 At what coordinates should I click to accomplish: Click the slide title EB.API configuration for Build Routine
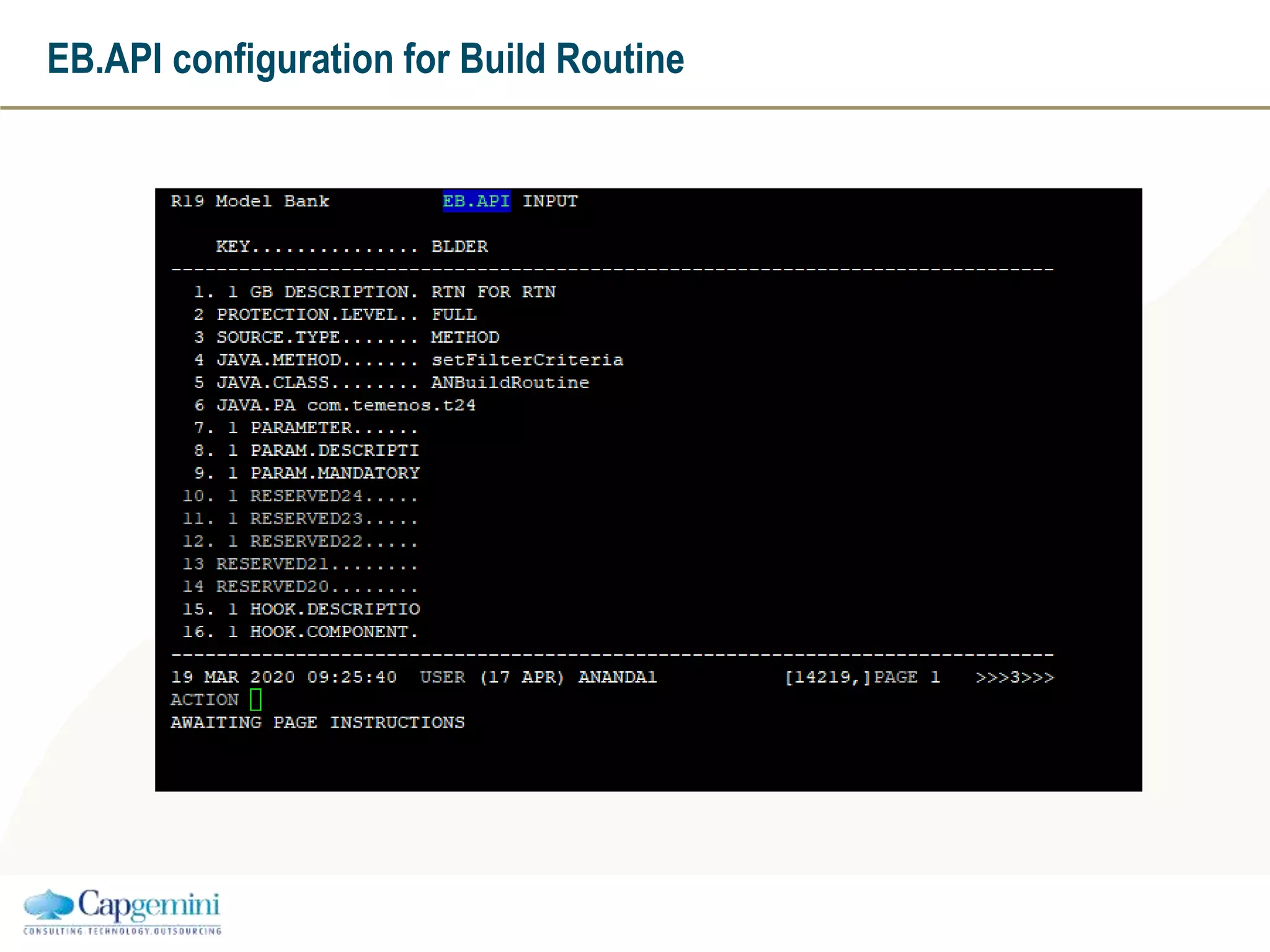pyautogui.click(x=365, y=59)
